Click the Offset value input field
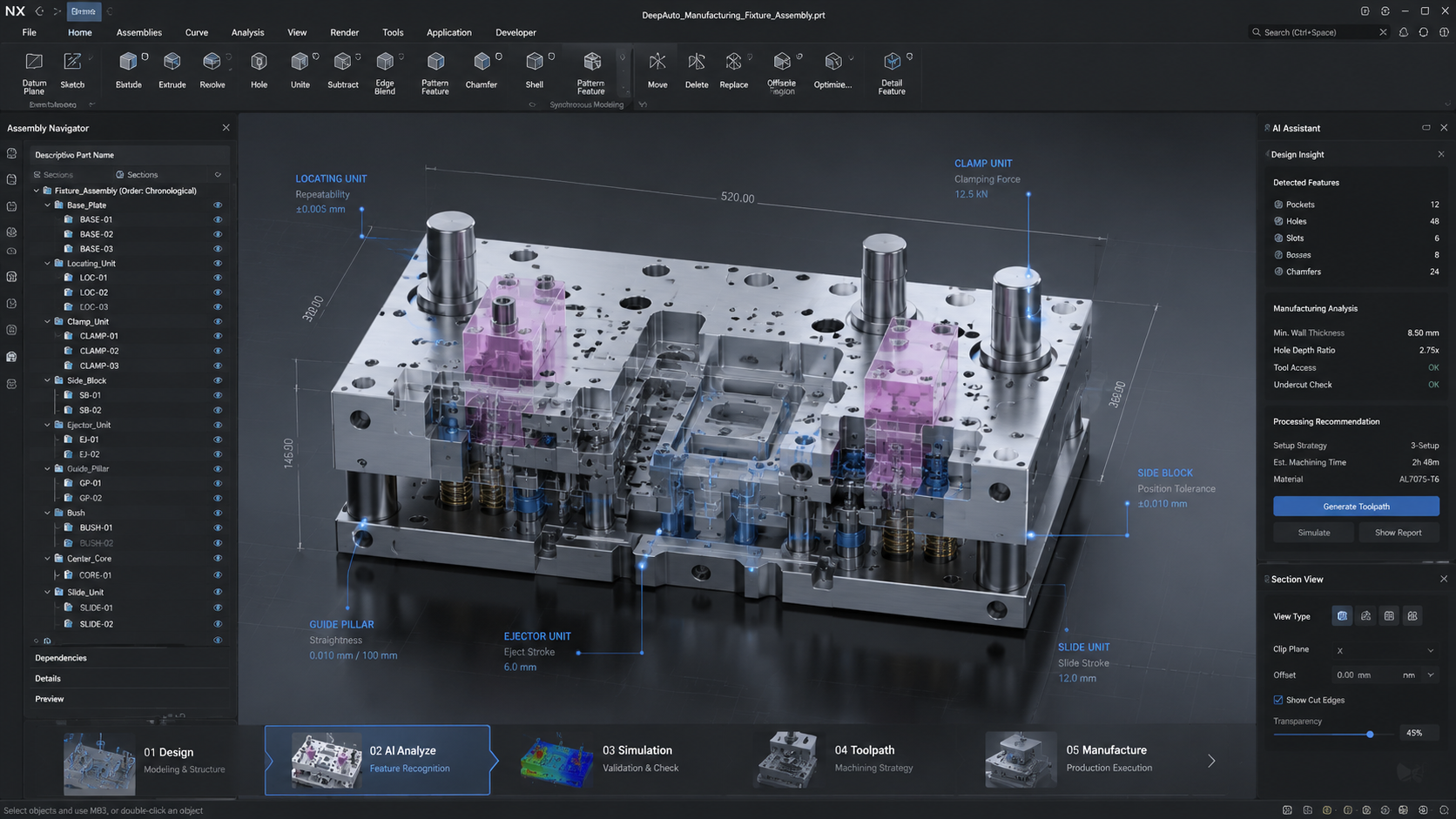Viewport: 1456px width, 819px height. (1363, 675)
